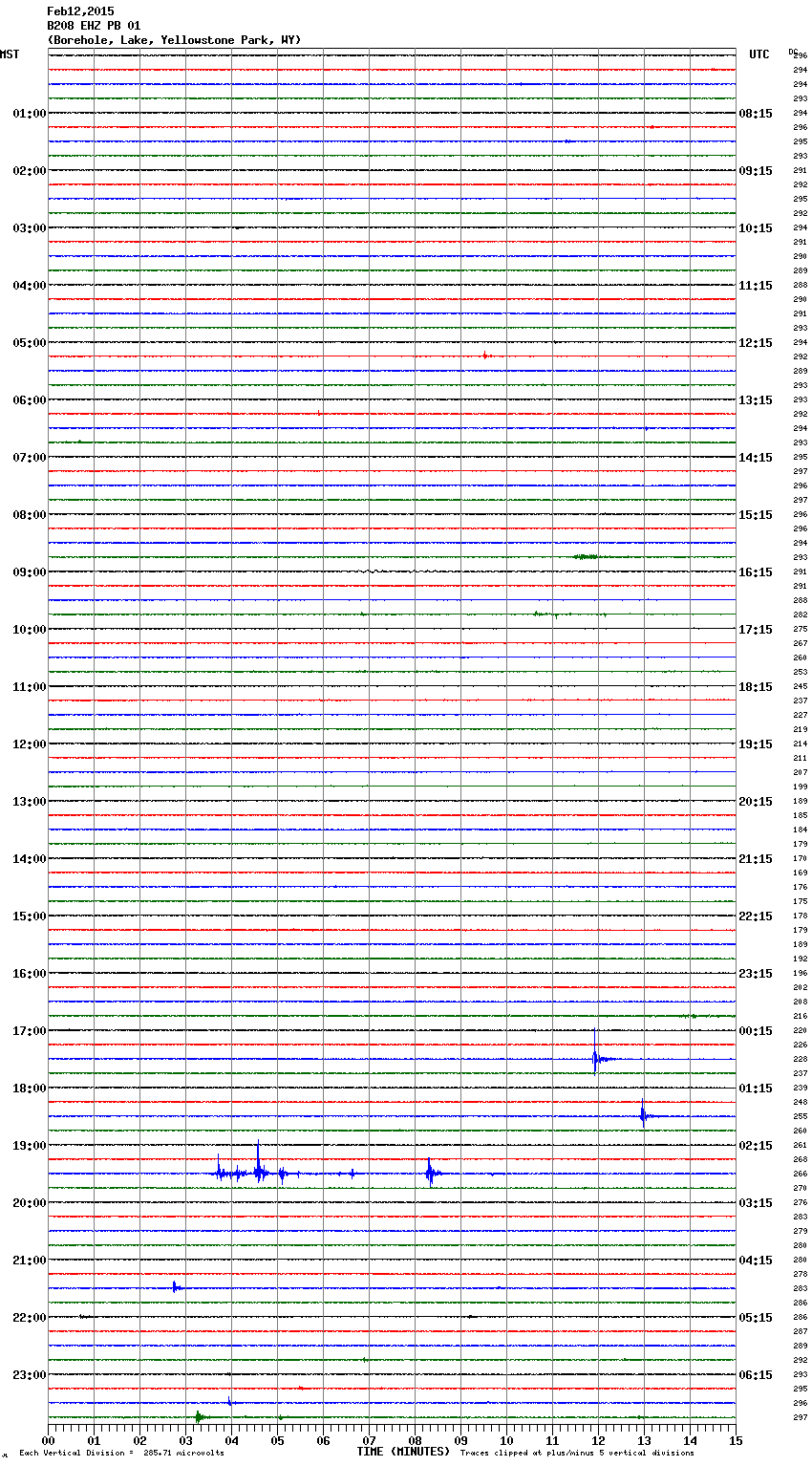Screen dimensions: 812x1466
Task: Click the DC offset value '253'
Action: pos(801,672)
